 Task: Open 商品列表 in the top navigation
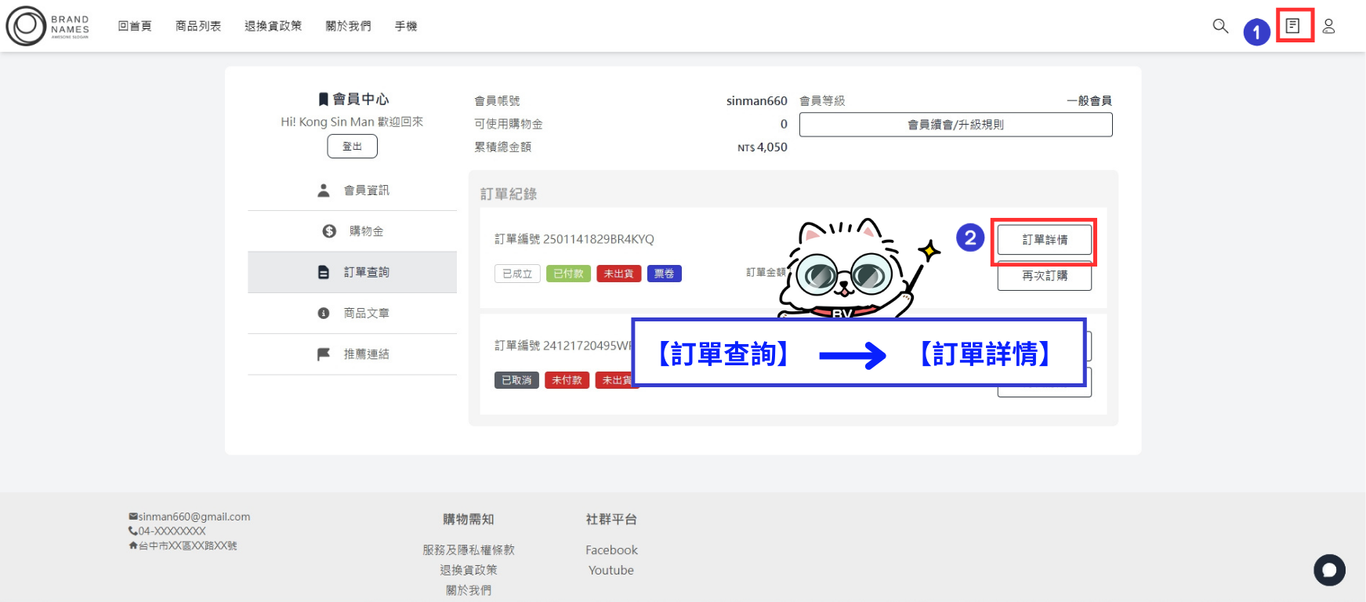tap(198, 26)
